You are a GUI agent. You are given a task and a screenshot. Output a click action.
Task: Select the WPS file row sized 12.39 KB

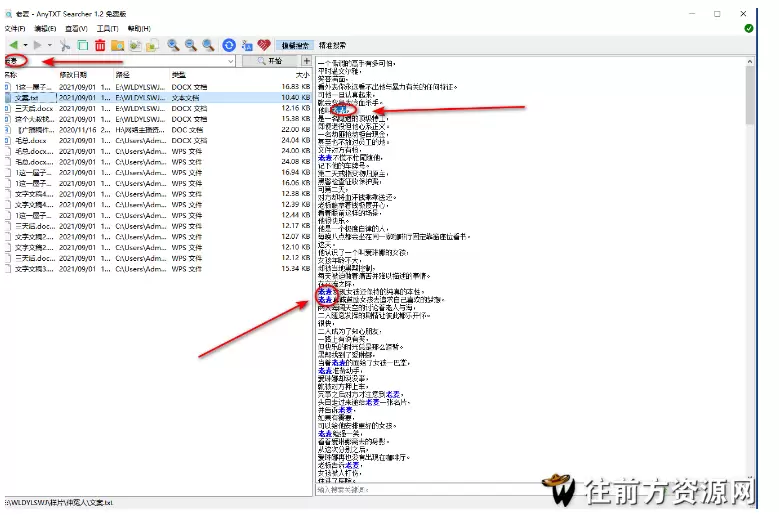[158, 205]
